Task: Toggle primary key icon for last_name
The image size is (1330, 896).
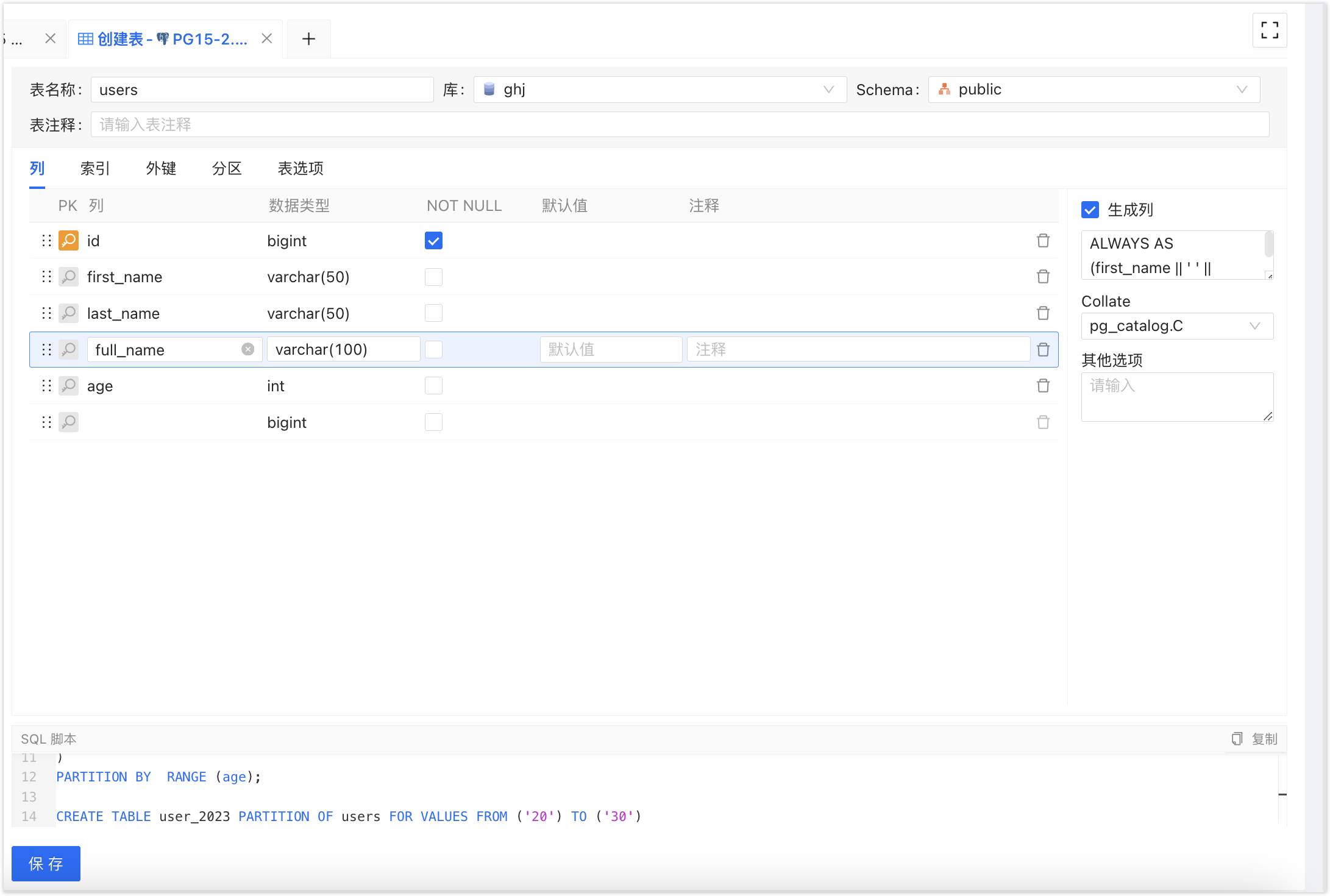Action: tap(68, 313)
